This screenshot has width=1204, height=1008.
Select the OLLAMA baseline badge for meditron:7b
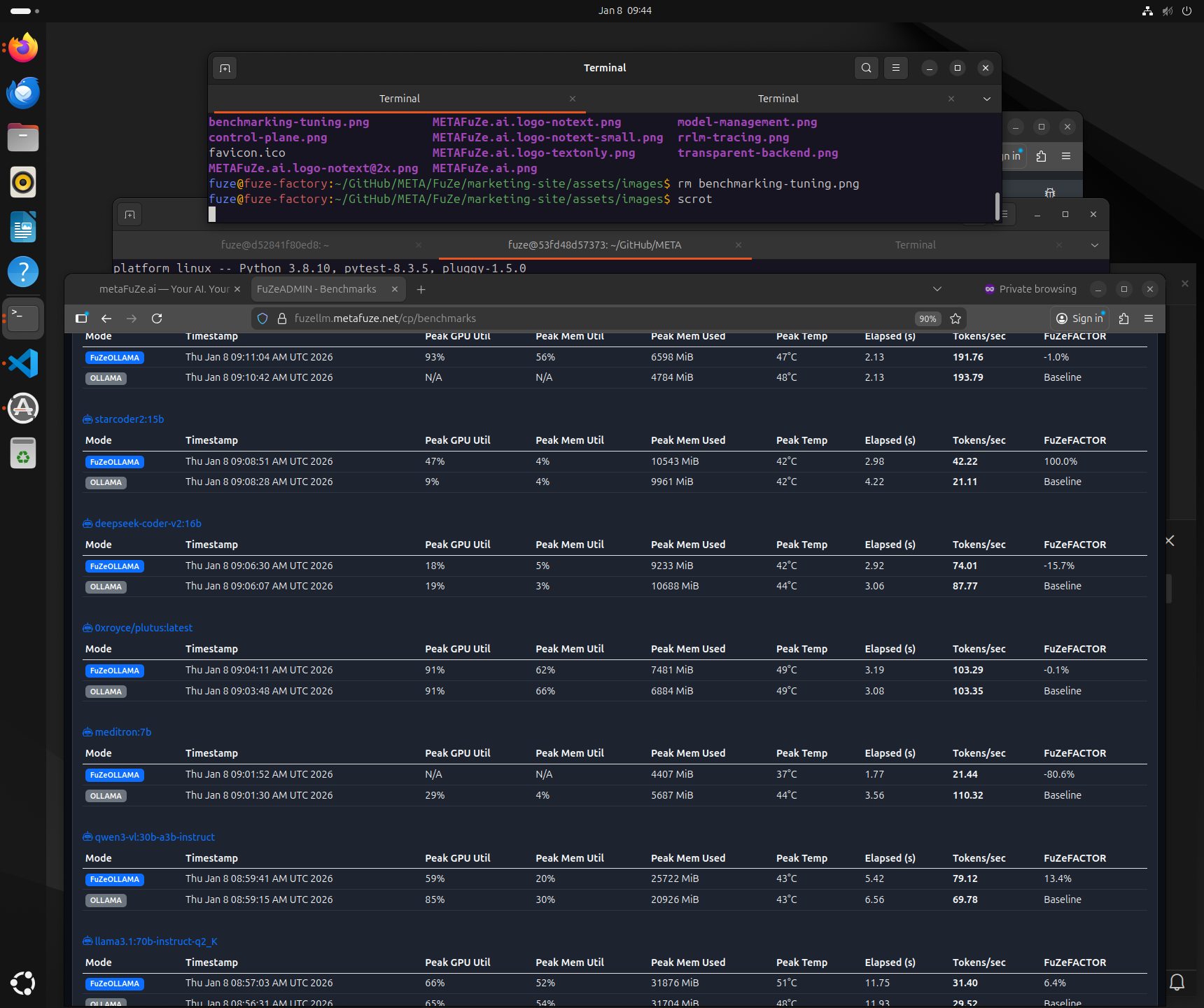point(106,795)
